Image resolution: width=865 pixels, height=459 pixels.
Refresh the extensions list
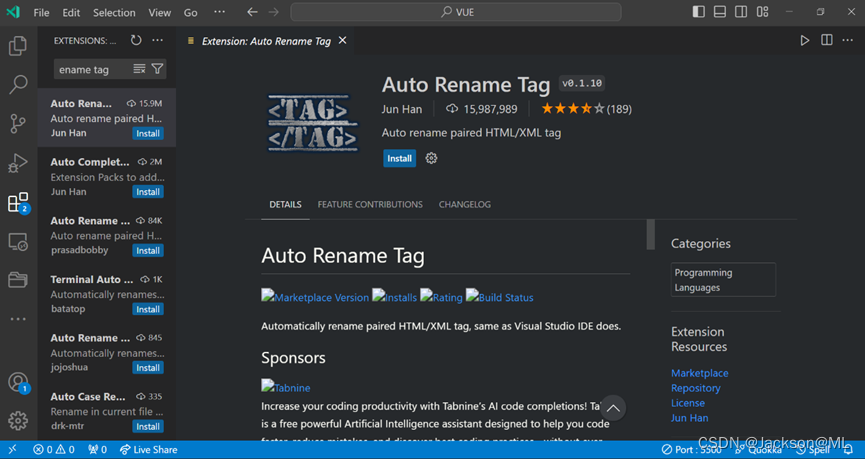pyautogui.click(x=136, y=40)
